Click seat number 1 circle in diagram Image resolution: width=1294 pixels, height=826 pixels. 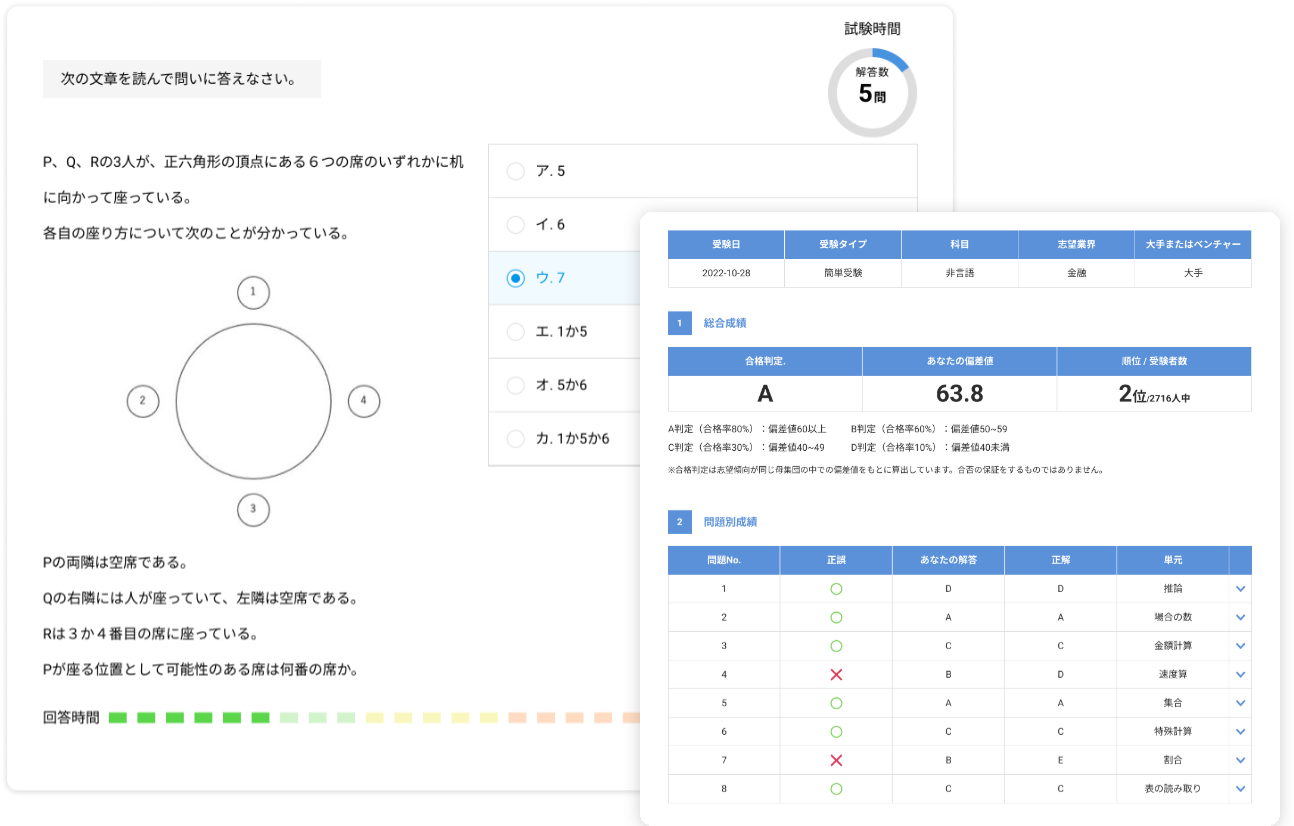pyautogui.click(x=253, y=293)
